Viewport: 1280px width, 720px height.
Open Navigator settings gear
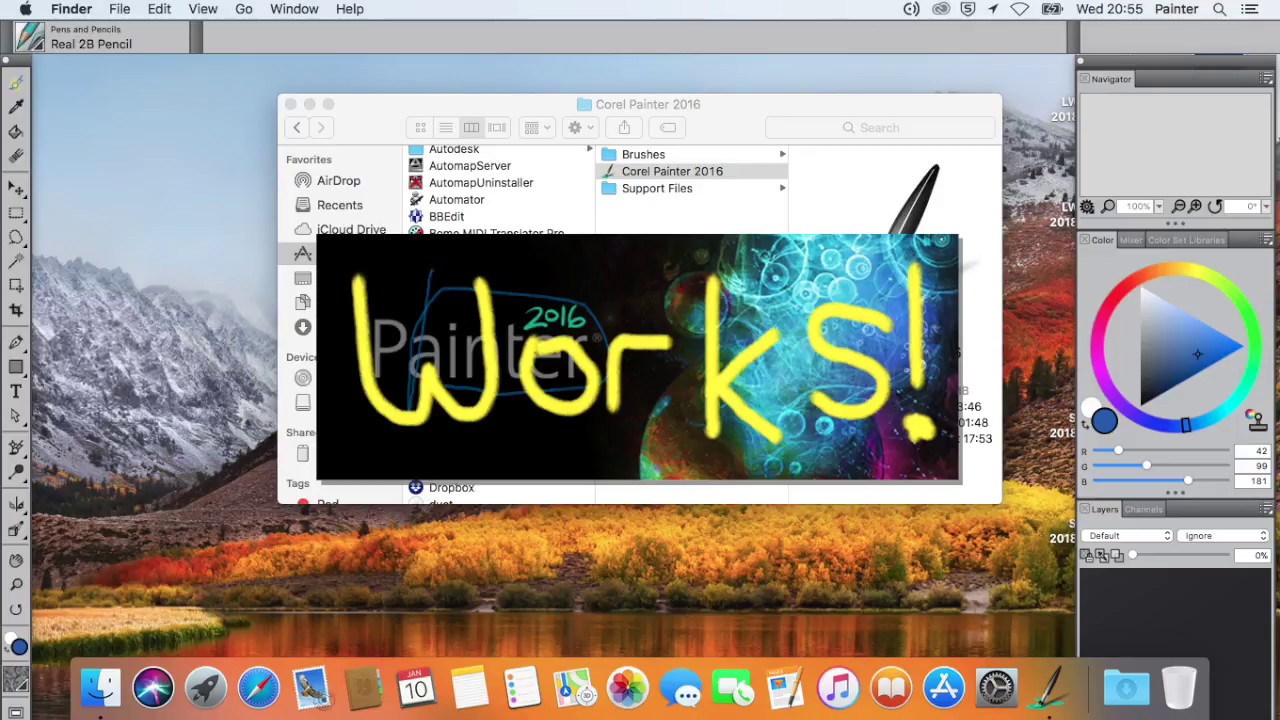coord(1088,206)
